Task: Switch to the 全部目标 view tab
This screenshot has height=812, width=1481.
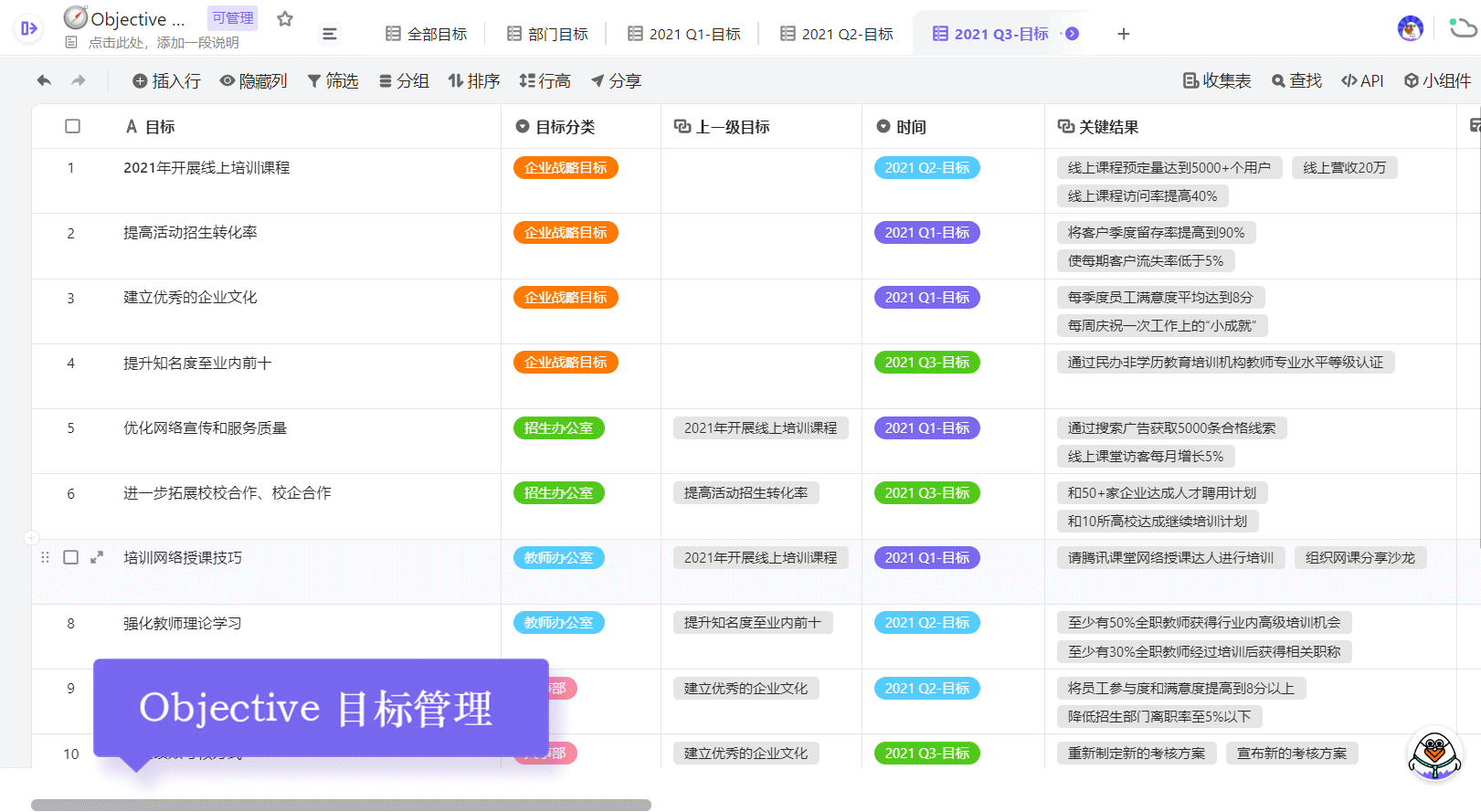Action: pyautogui.click(x=427, y=34)
